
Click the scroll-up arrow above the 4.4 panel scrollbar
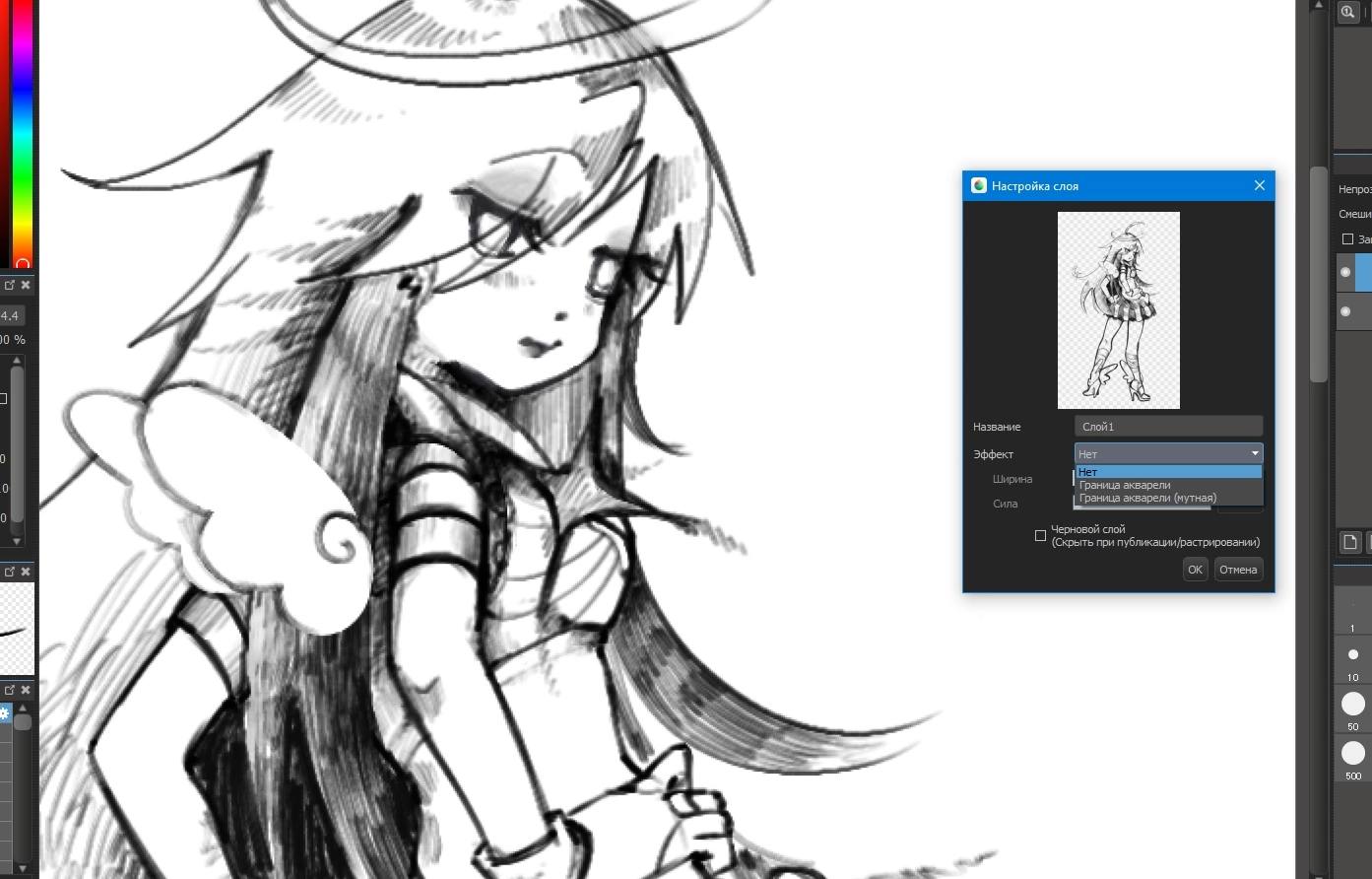[x=17, y=361]
